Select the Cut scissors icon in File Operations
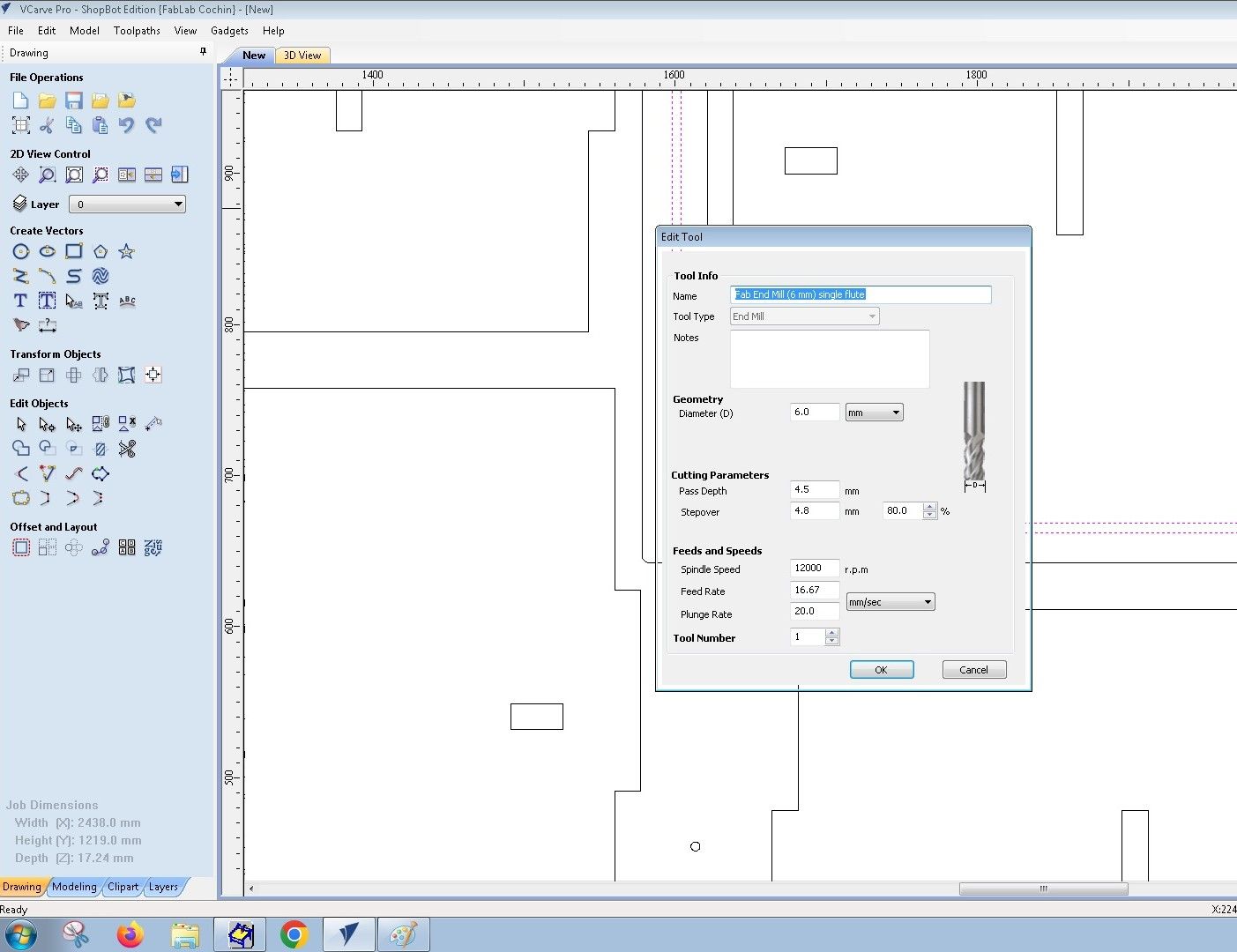Viewport: 1237px width, 952px height. (47, 125)
